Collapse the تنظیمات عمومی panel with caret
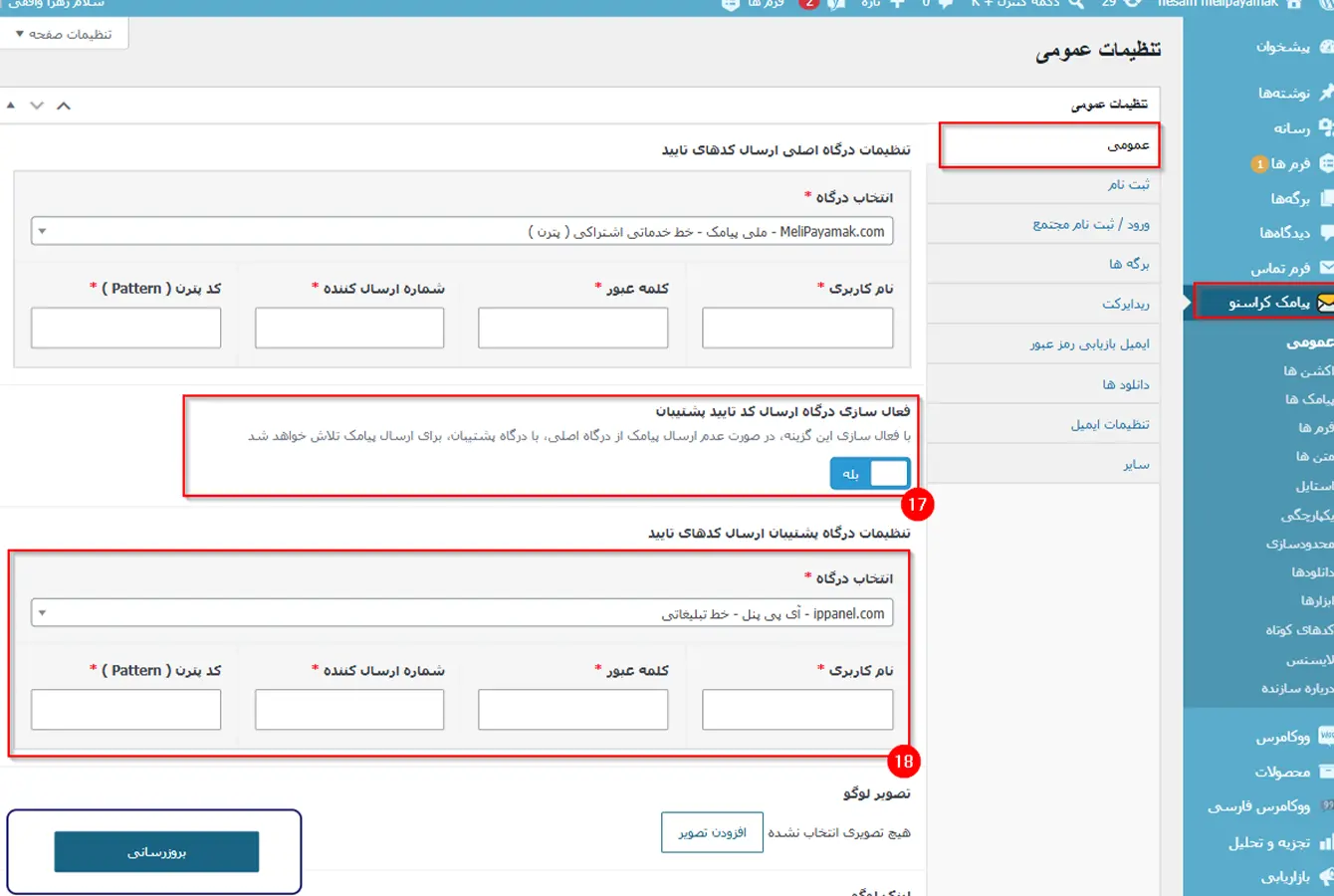 click(x=11, y=106)
